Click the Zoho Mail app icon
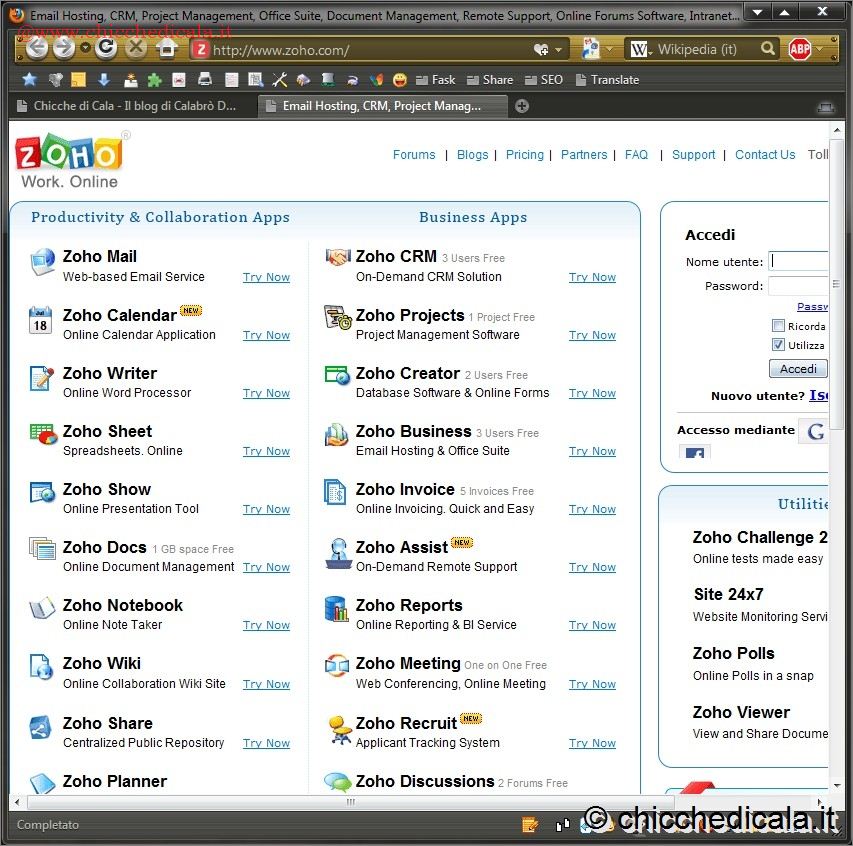853x846 pixels. point(42,262)
